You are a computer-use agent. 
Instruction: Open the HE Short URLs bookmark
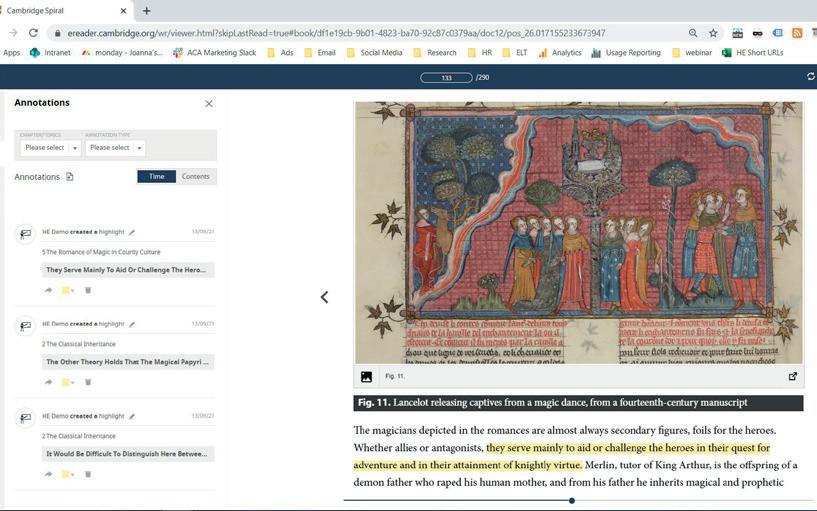pyautogui.click(x=753, y=53)
